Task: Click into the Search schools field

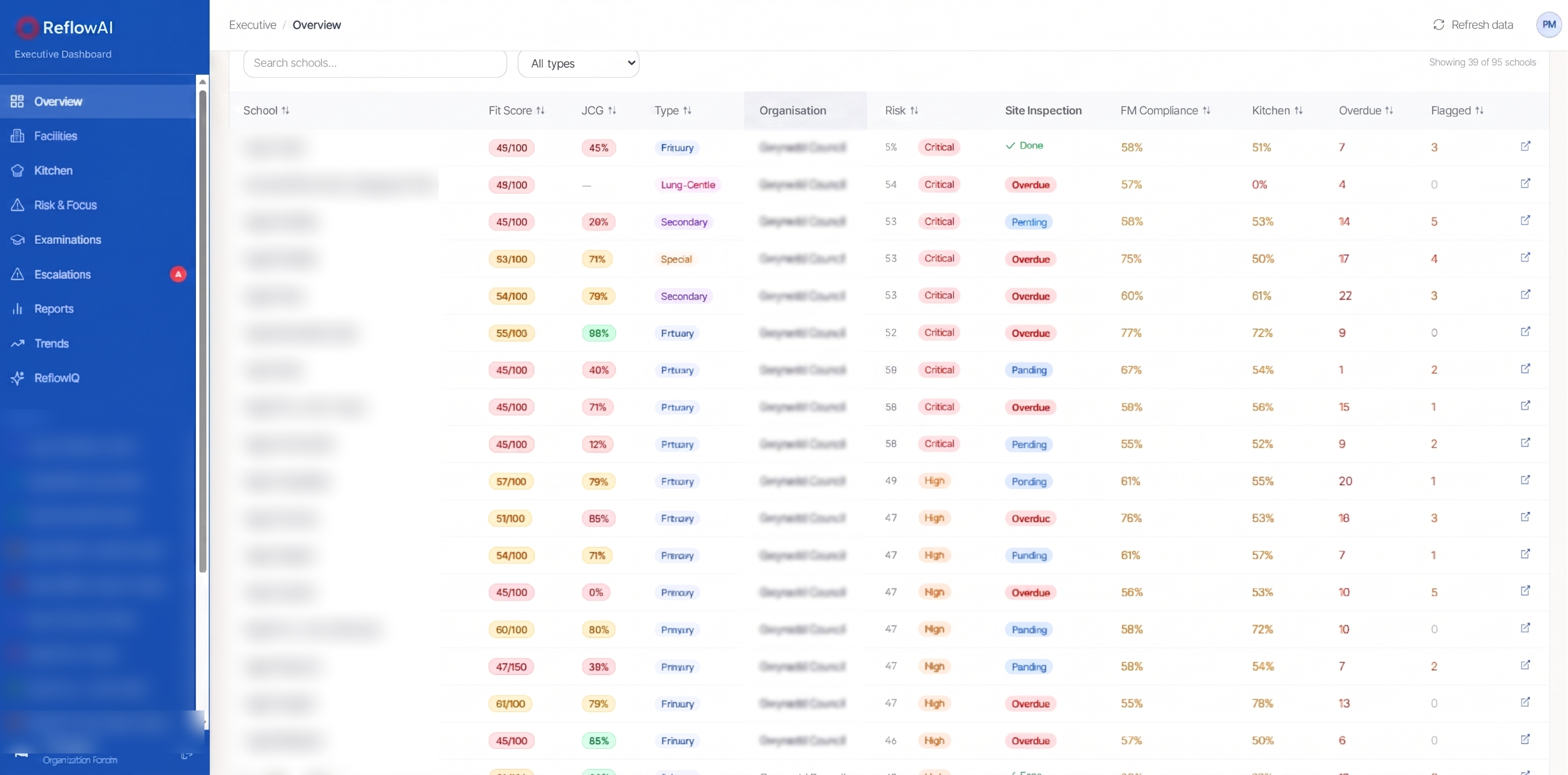Action: (x=375, y=64)
